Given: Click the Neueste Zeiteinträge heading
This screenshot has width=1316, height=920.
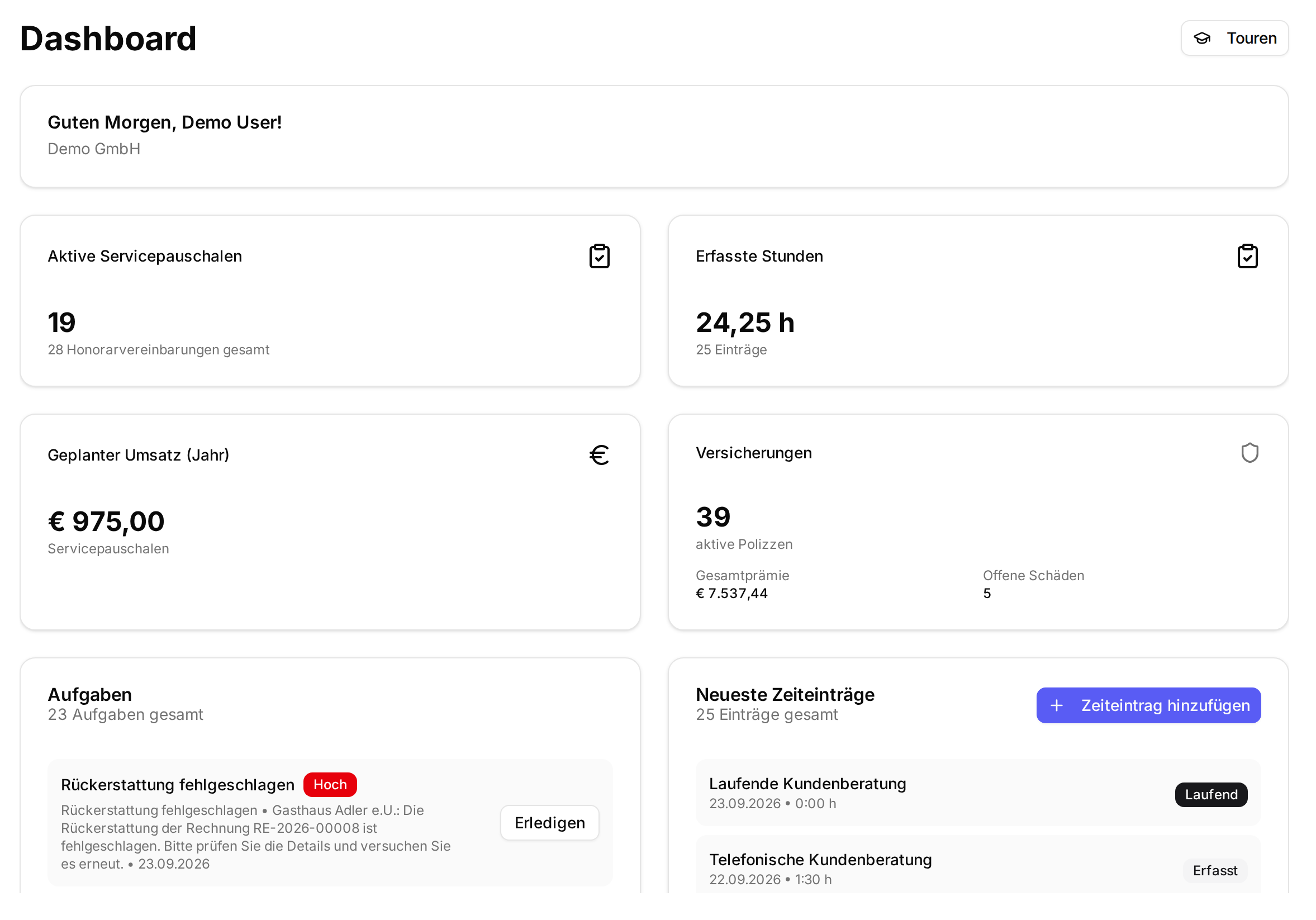Looking at the screenshot, I should (785, 695).
